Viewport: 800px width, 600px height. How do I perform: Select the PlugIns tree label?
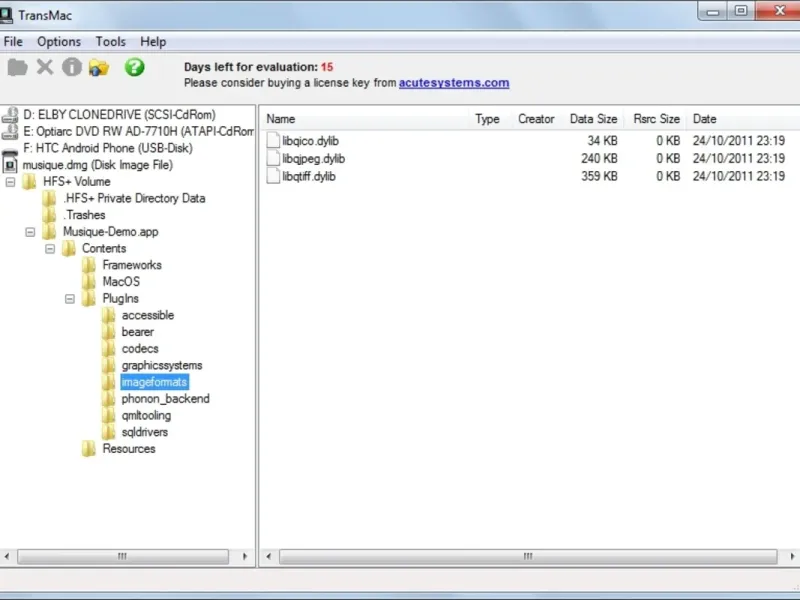pyautogui.click(x=120, y=298)
